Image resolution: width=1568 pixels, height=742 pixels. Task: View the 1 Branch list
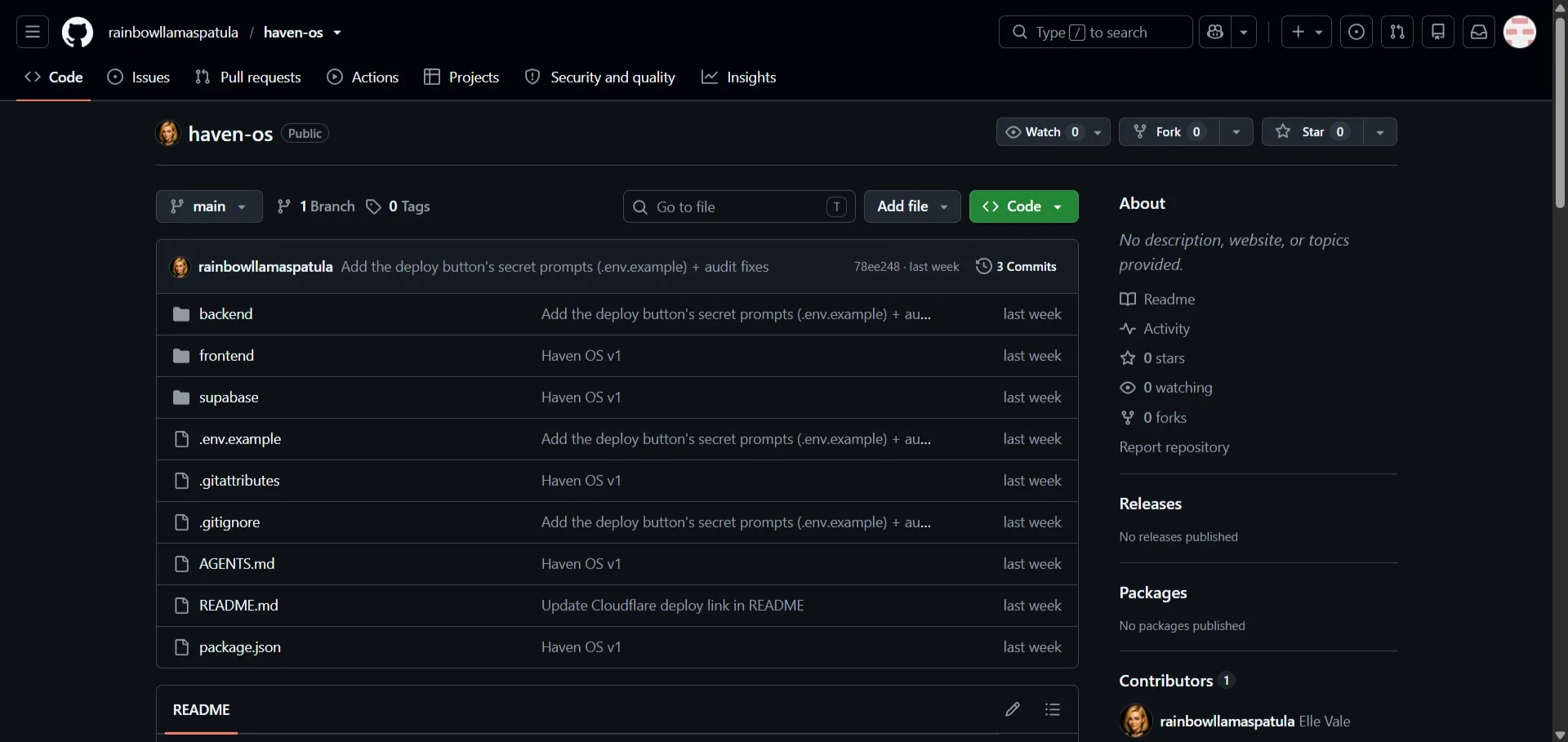click(315, 207)
